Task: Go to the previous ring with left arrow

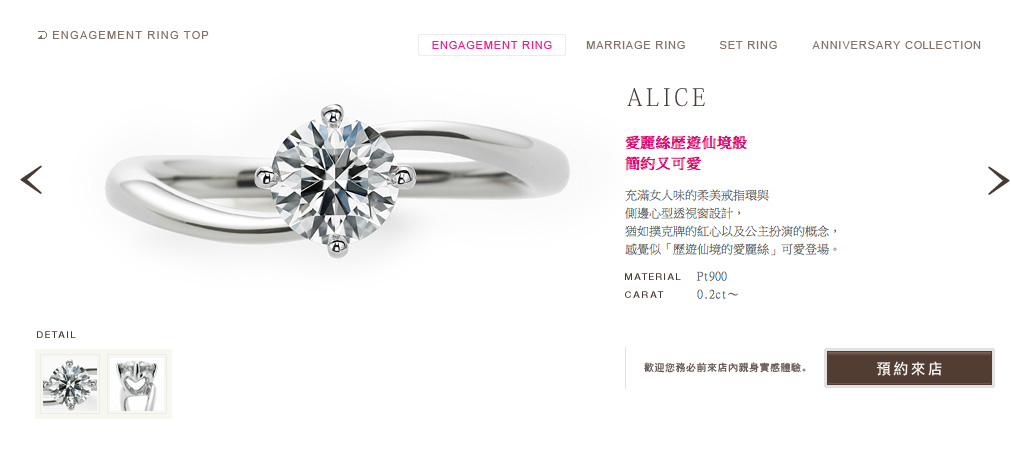Action: pyautogui.click(x=31, y=180)
